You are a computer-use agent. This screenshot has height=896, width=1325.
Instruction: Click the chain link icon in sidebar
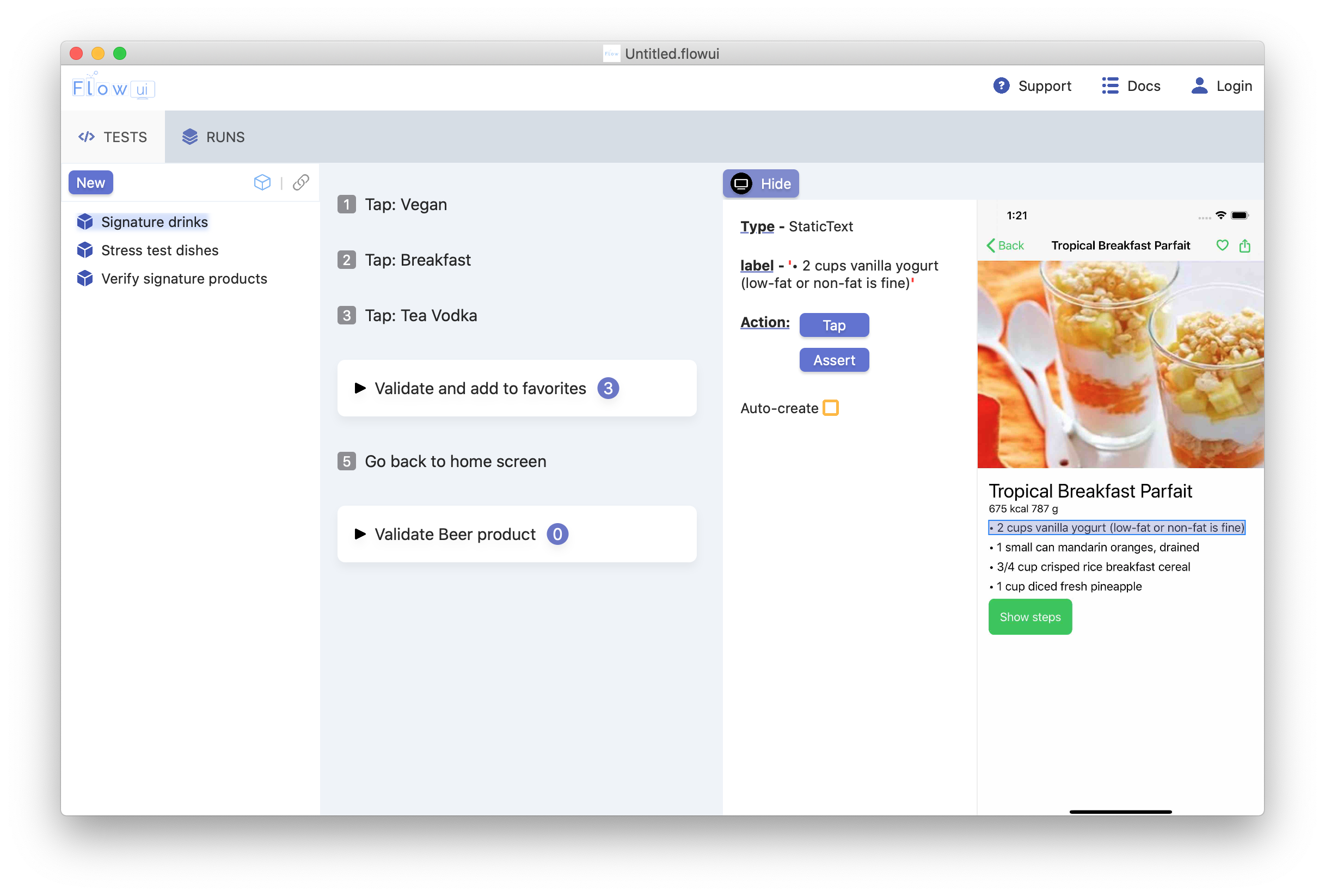point(300,182)
